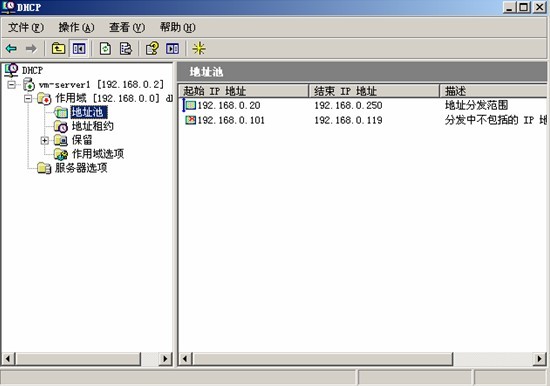The image size is (550, 386).
Task: Select vm-server1 [192.168.0.2] in tree
Action: coord(101,85)
